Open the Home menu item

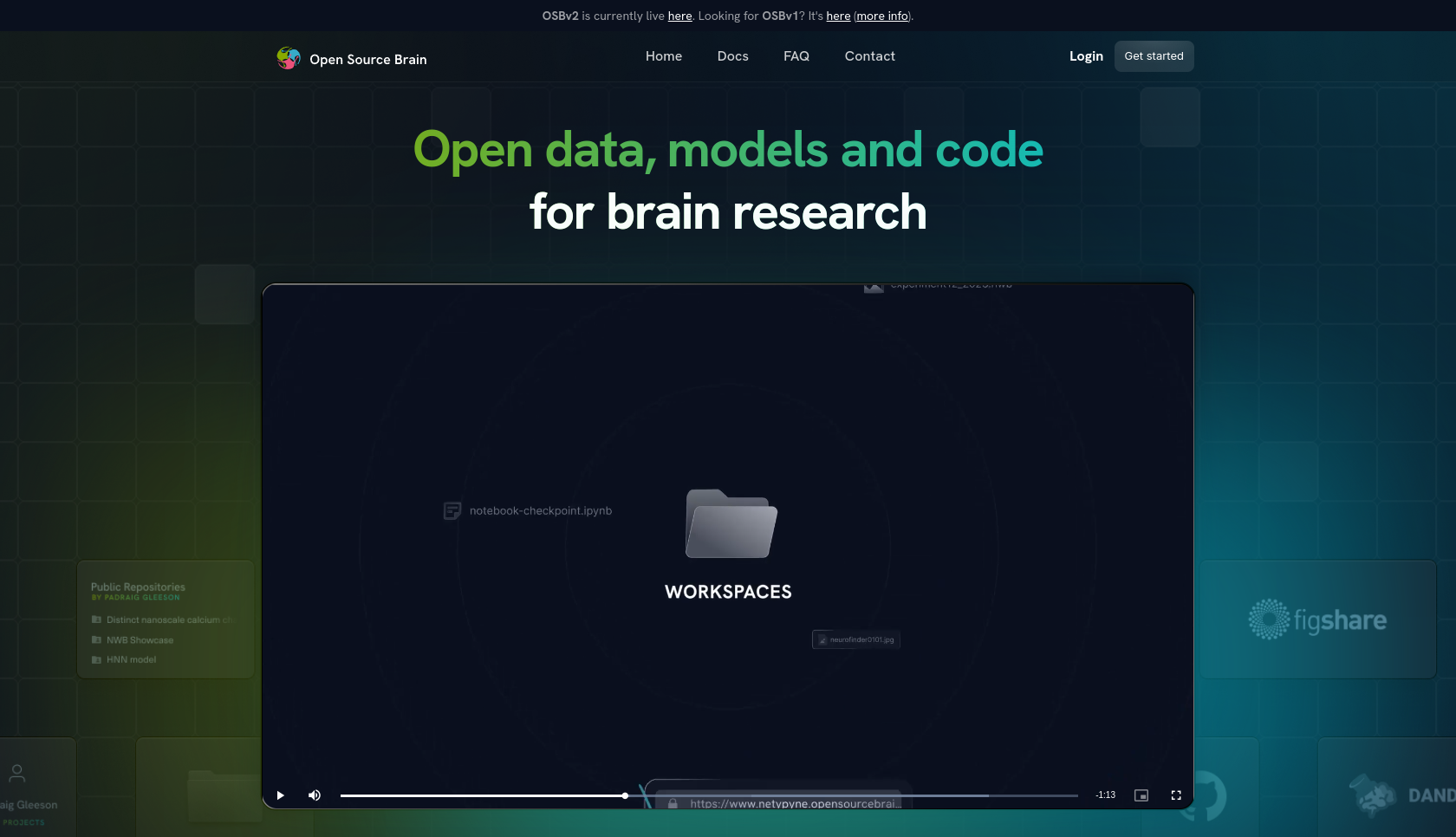[664, 56]
